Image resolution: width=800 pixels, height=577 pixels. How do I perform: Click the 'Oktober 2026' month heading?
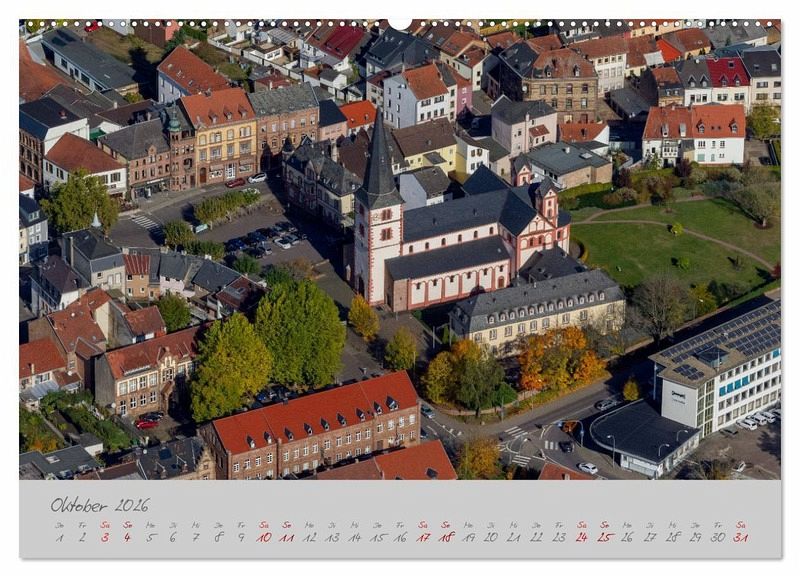[x=99, y=504]
